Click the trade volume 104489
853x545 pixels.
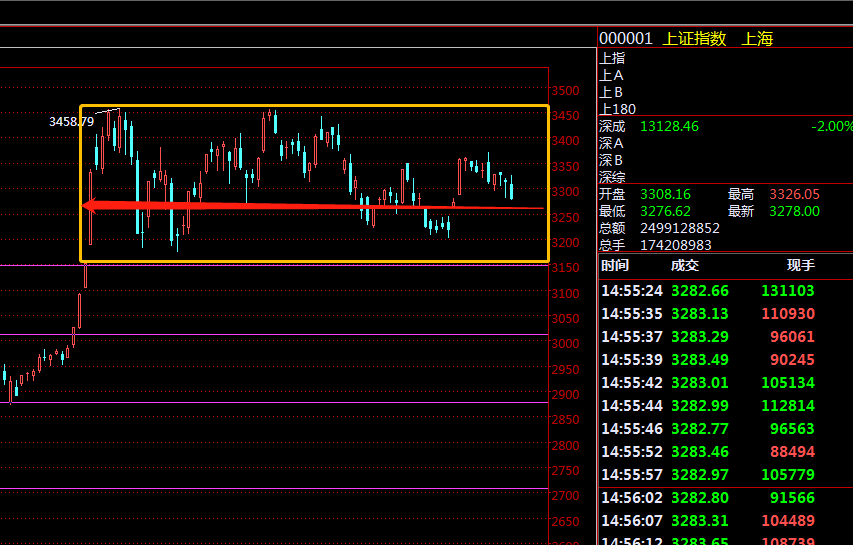pyautogui.click(x=788, y=521)
